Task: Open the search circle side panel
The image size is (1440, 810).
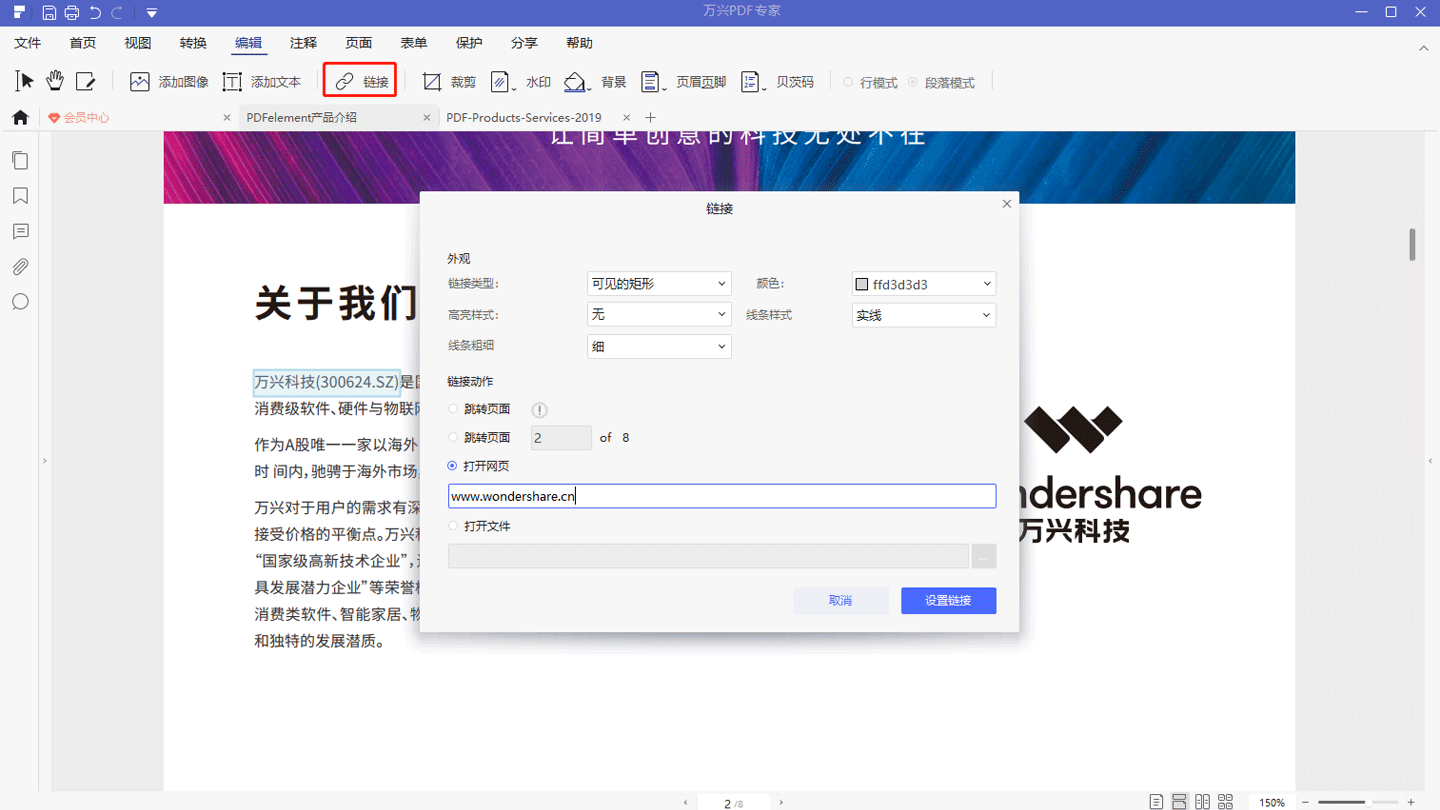Action: click(20, 302)
